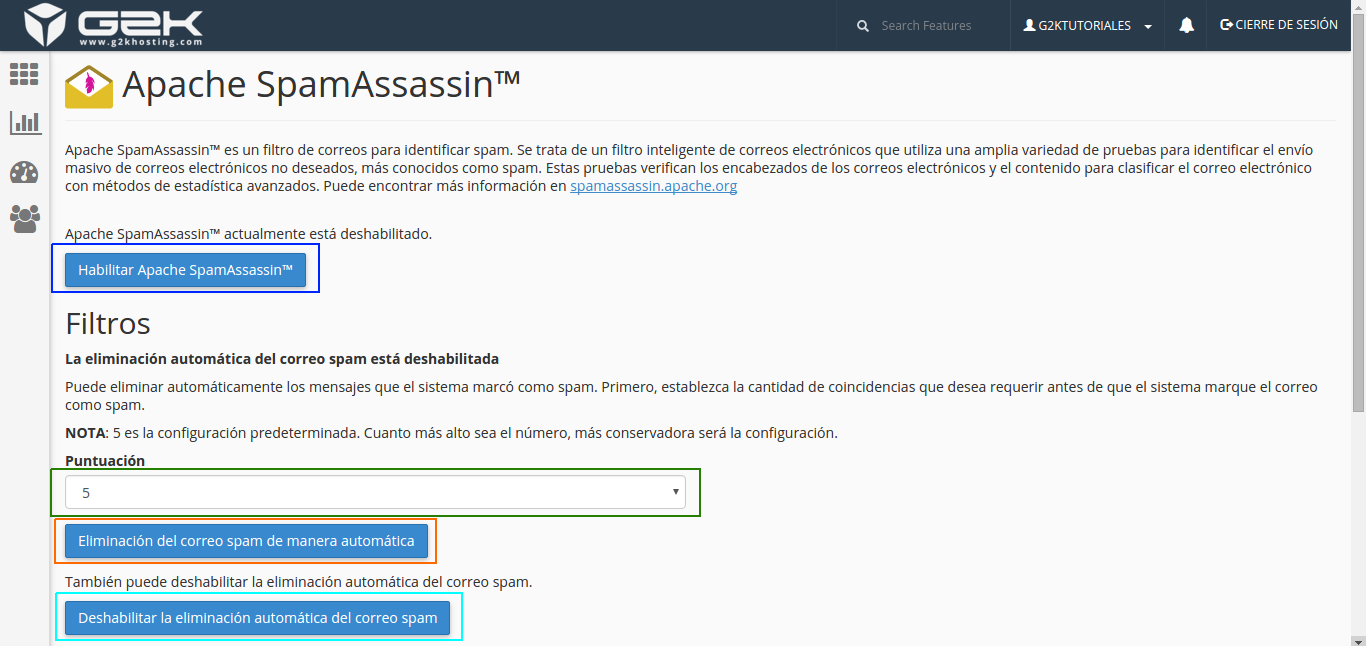Open the home grid icon in sidebar
Viewport: 1366px width, 646px height.
click(24, 74)
